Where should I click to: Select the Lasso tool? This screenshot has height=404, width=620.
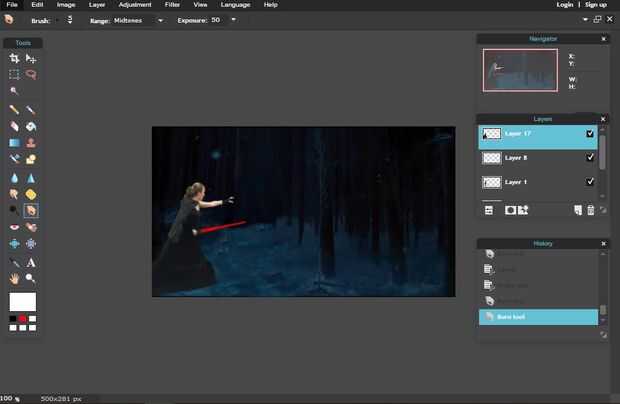pos(31,74)
